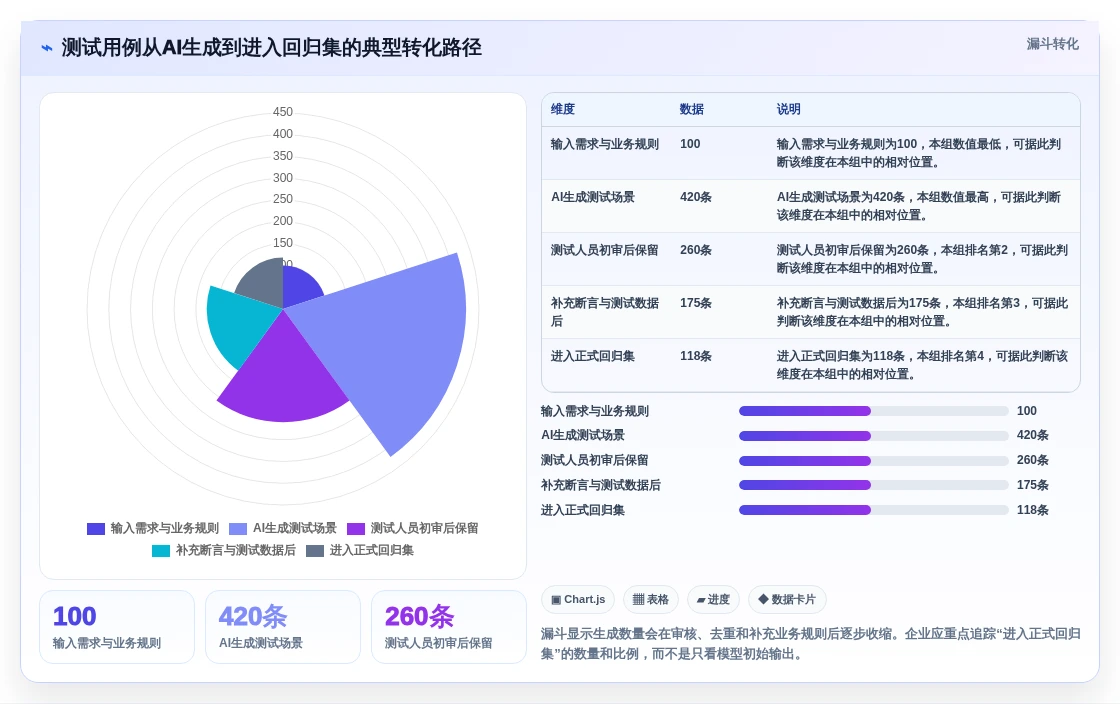
Task: Click the 420条 value in table
Action: coord(696,197)
